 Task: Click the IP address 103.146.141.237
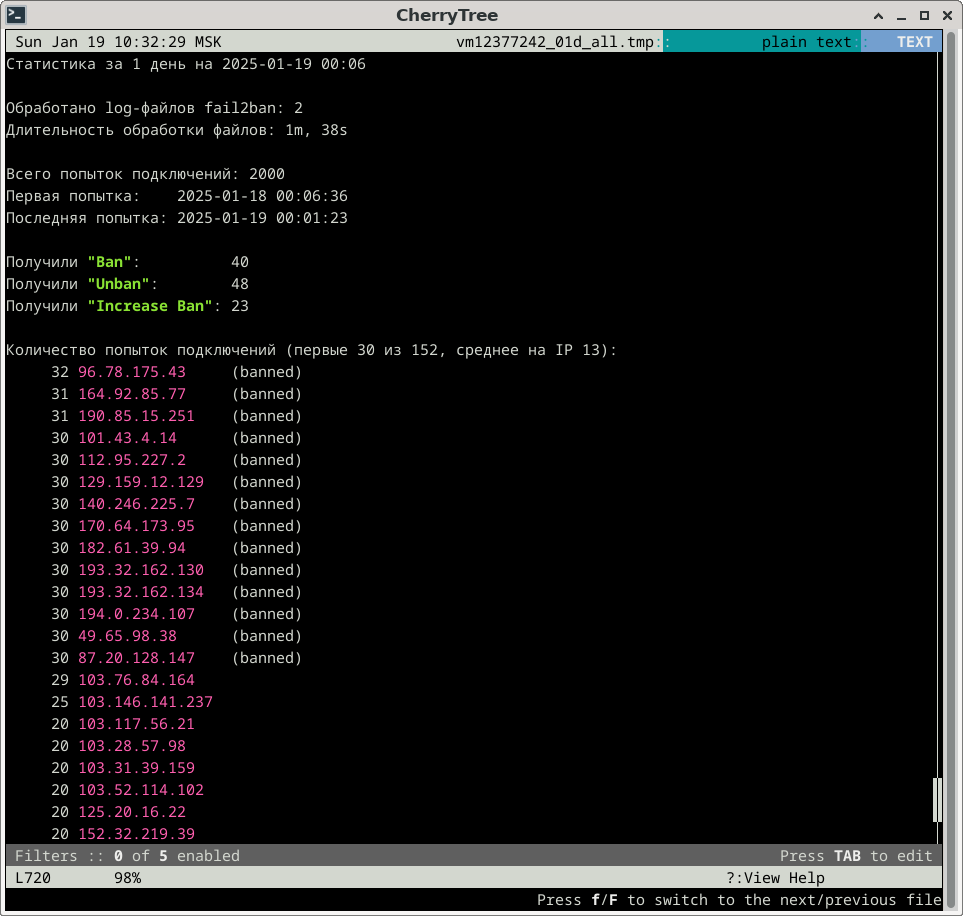[x=145, y=702]
